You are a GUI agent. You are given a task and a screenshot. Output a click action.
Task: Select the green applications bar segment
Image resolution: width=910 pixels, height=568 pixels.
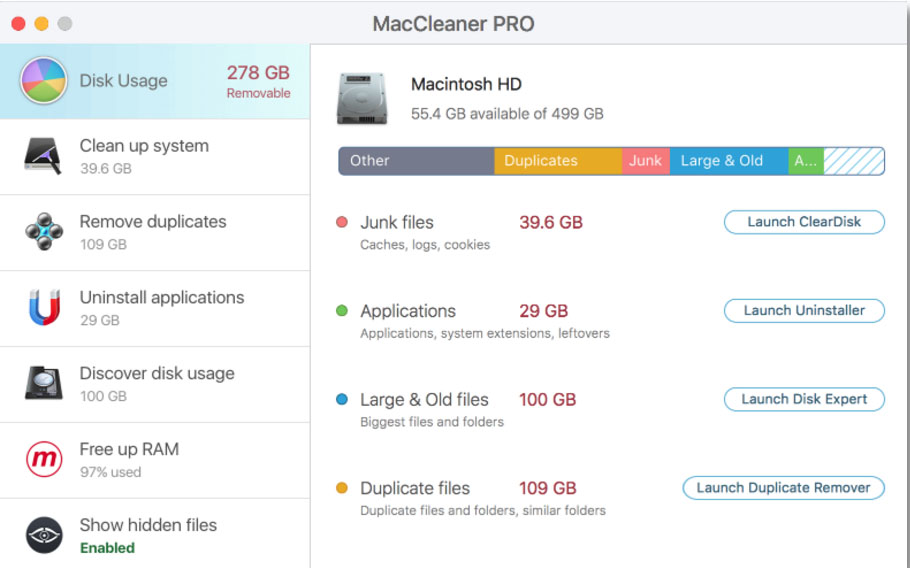click(806, 161)
